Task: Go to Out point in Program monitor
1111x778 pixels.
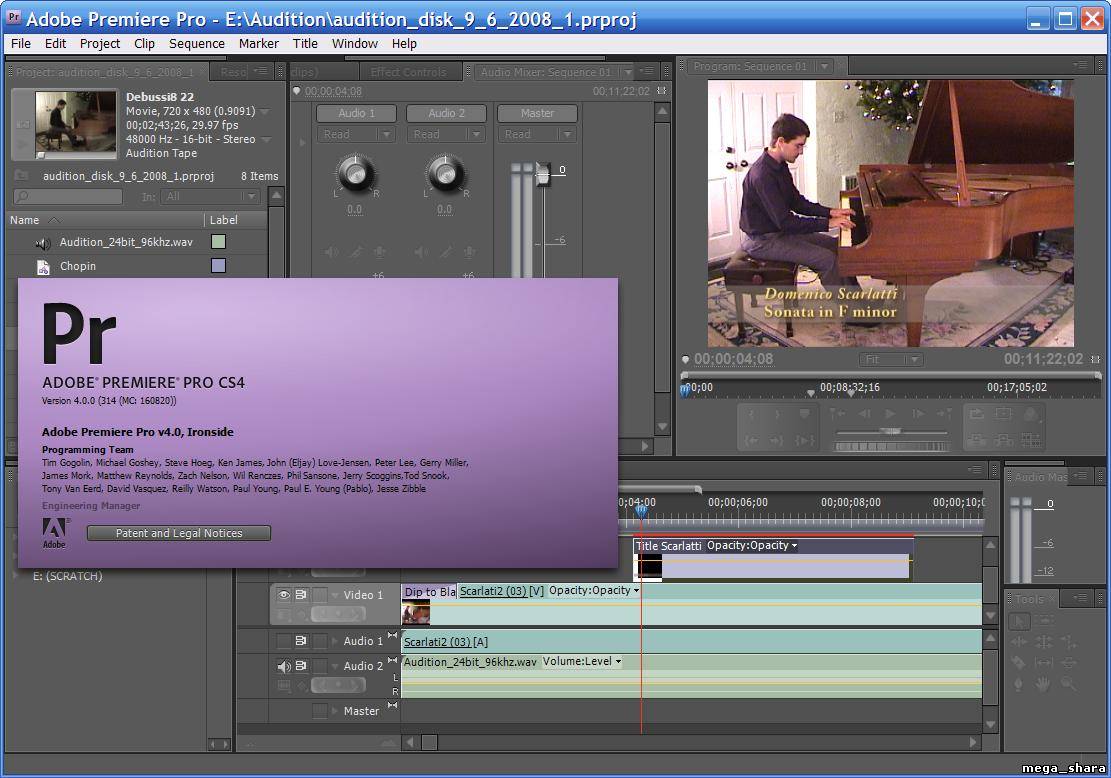Action: [777, 441]
